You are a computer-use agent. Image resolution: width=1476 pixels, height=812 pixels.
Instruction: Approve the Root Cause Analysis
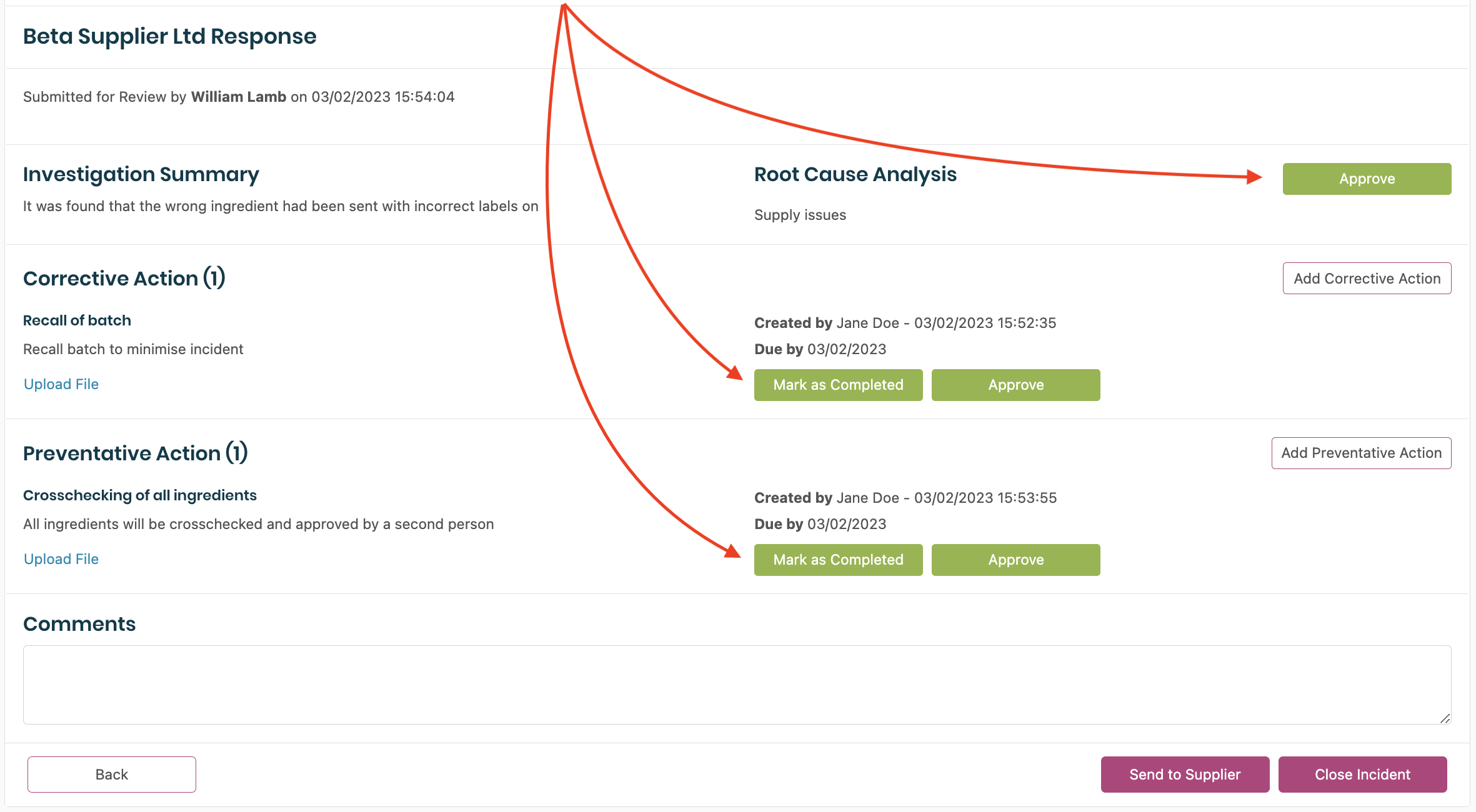click(x=1367, y=179)
